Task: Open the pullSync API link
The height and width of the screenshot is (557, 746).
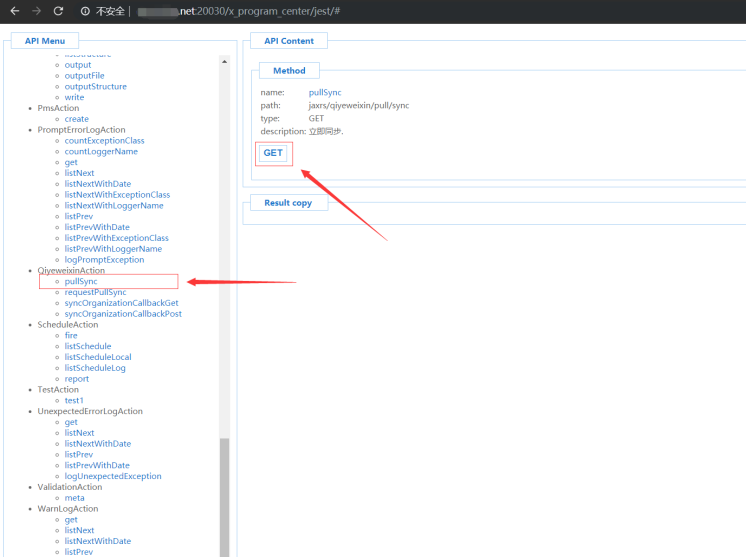Action: pos(81,281)
